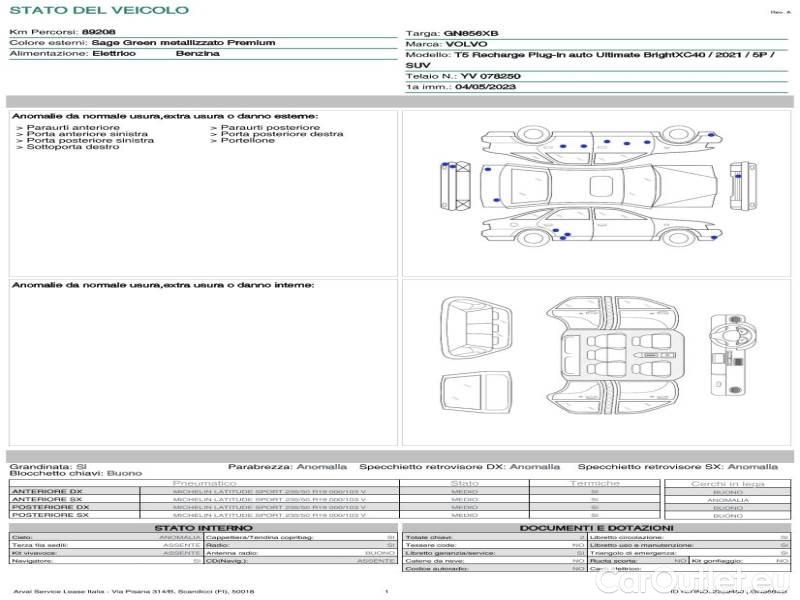800x600 pixels.
Task: Click the CarOutlet.eu watermark logo
Action: pos(691,580)
